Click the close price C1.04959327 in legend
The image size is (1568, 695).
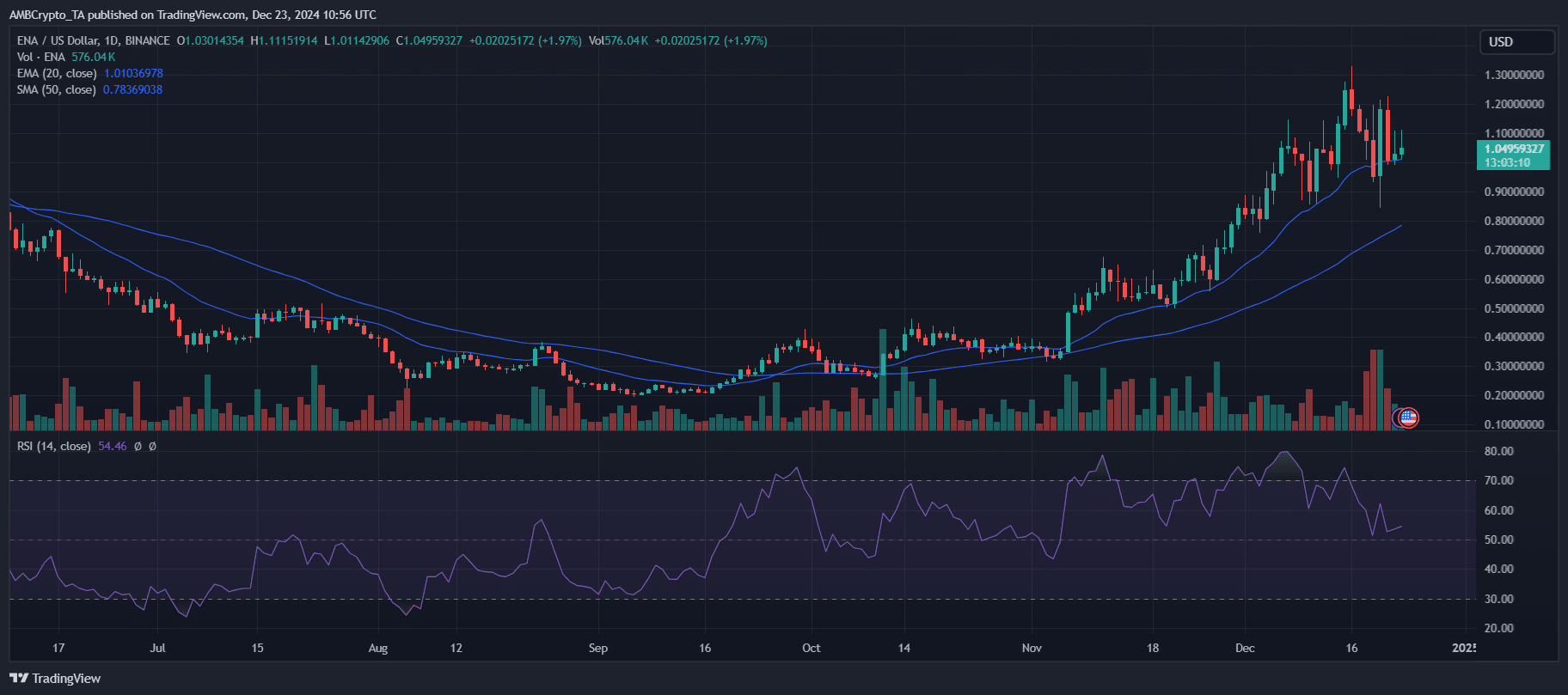pyautogui.click(x=429, y=40)
